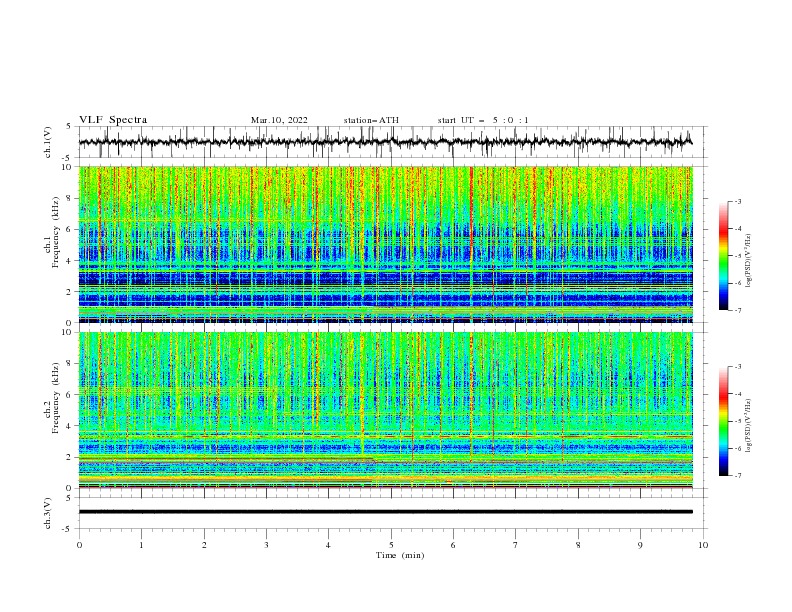Screen dimensions: 792x612
Task: Click the "8" kHz tick on ch.2 spectrogram
Action: click(x=70, y=364)
